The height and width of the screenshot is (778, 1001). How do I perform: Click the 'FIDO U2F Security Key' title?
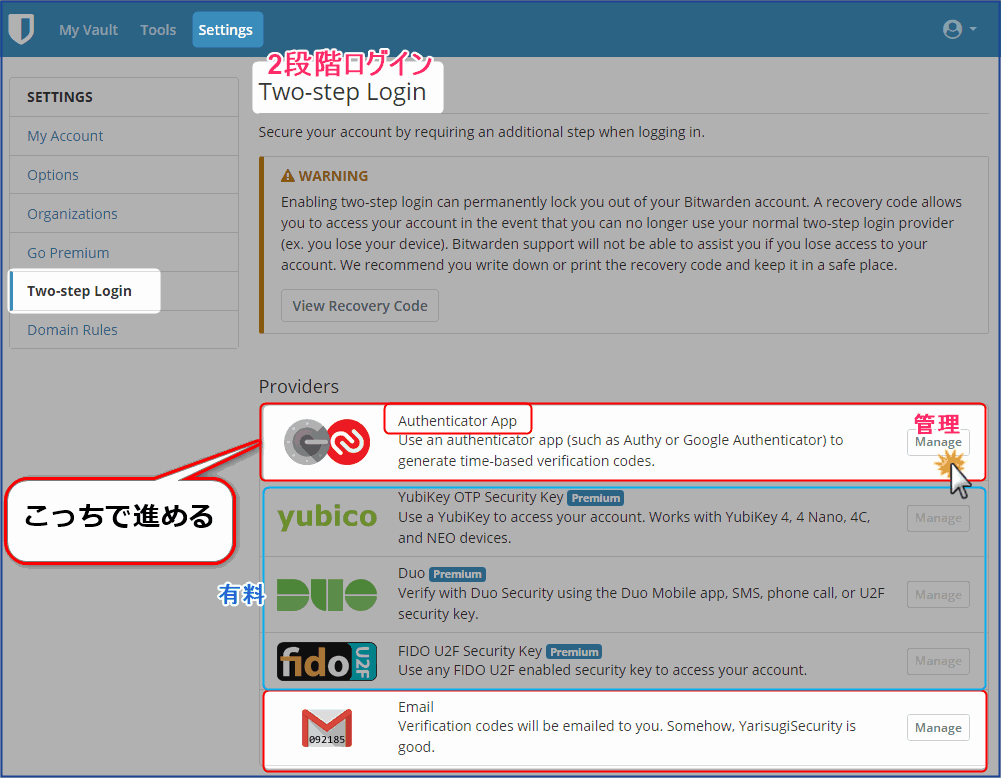pyautogui.click(x=469, y=651)
